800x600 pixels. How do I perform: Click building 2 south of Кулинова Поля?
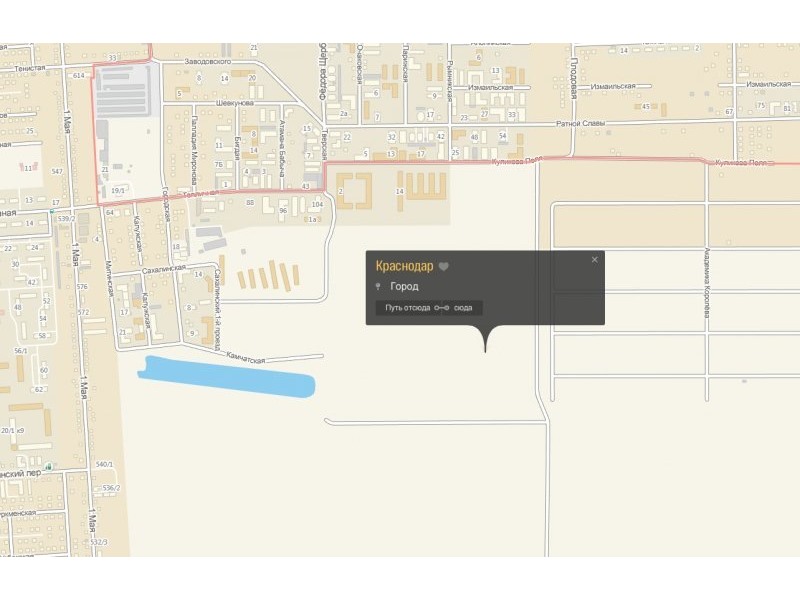click(353, 191)
